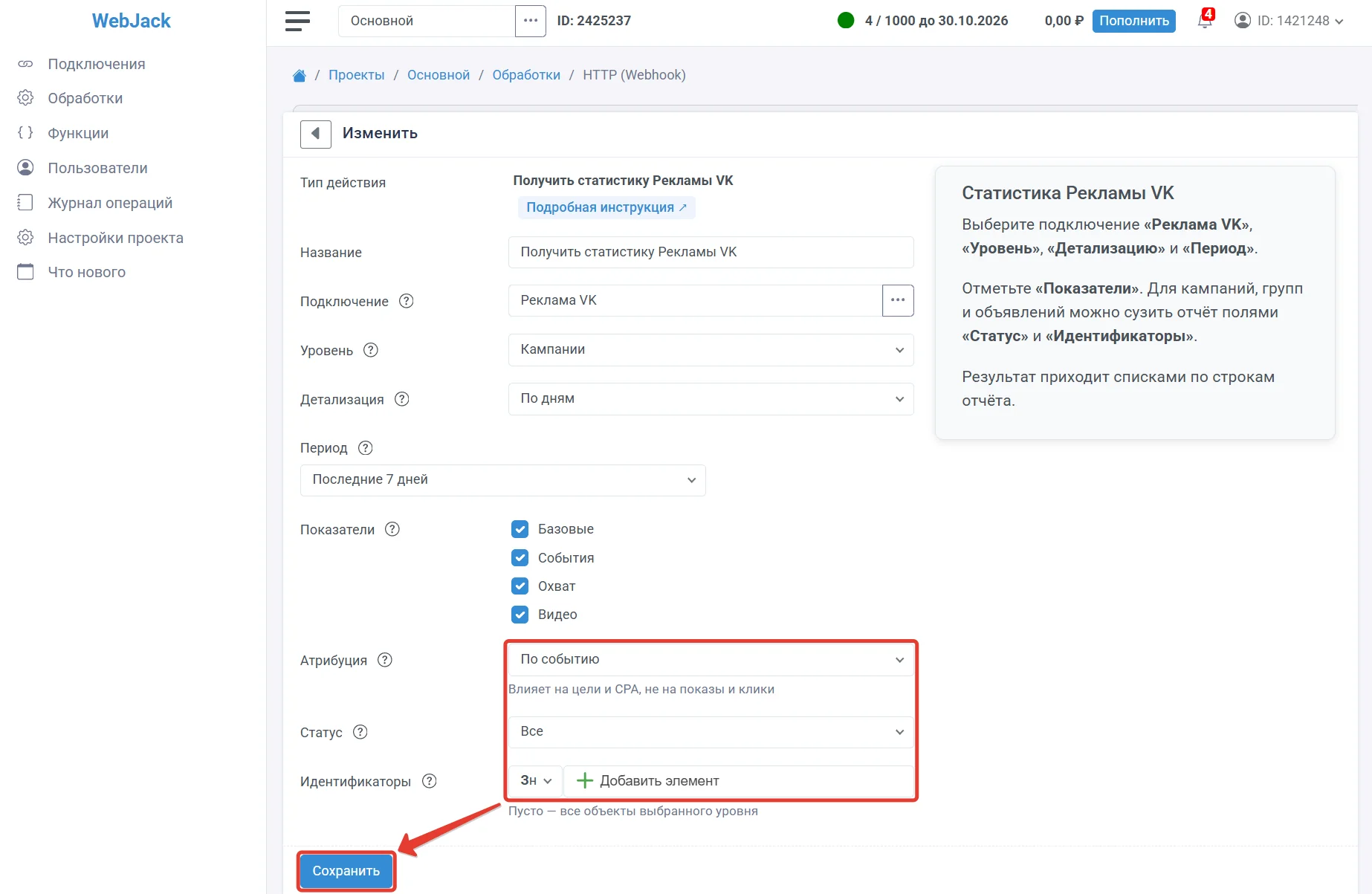Show help icon for Атрибуция
This screenshot has height=894, width=1372.
pyautogui.click(x=385, y=660)
